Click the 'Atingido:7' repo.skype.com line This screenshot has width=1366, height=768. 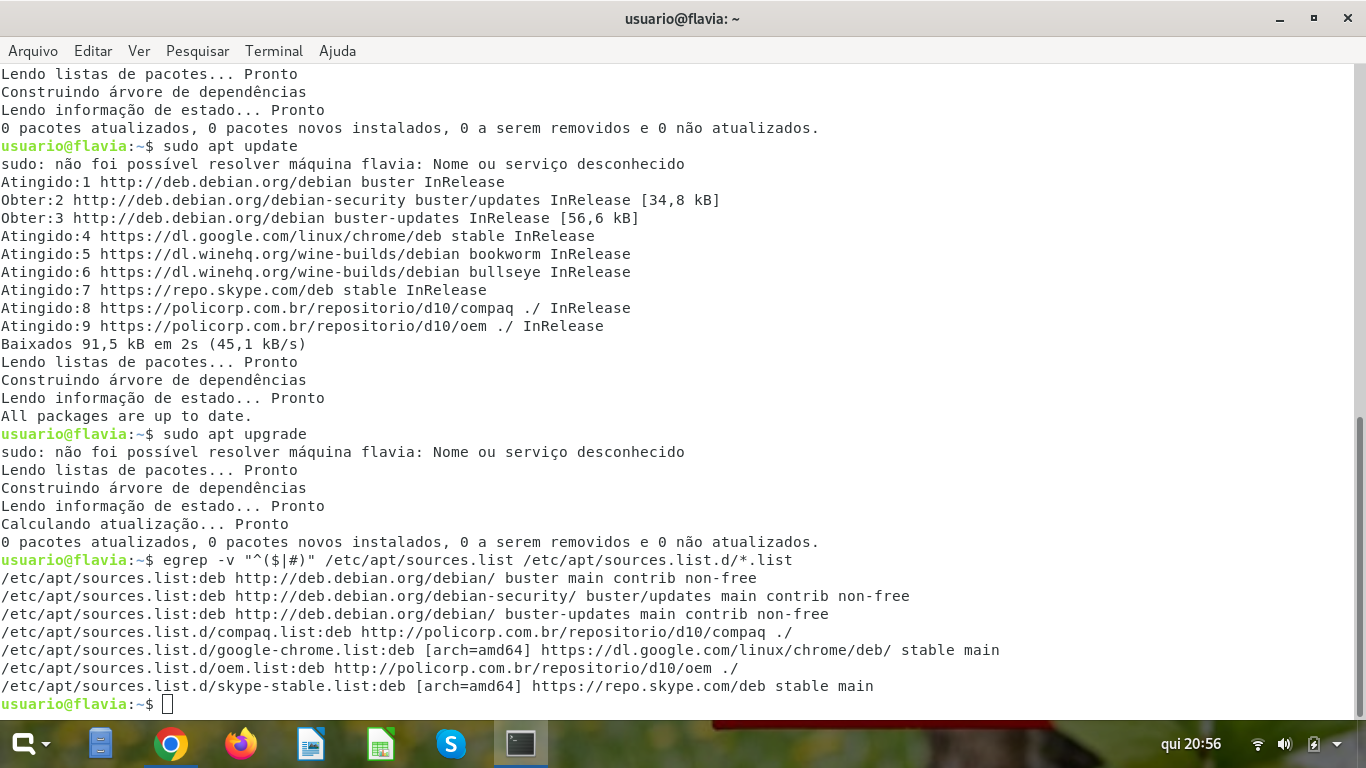pos(244,290)
